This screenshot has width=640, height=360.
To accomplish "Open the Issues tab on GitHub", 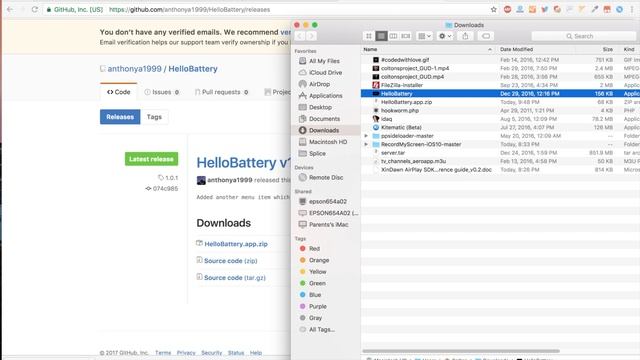I will 162,92.
